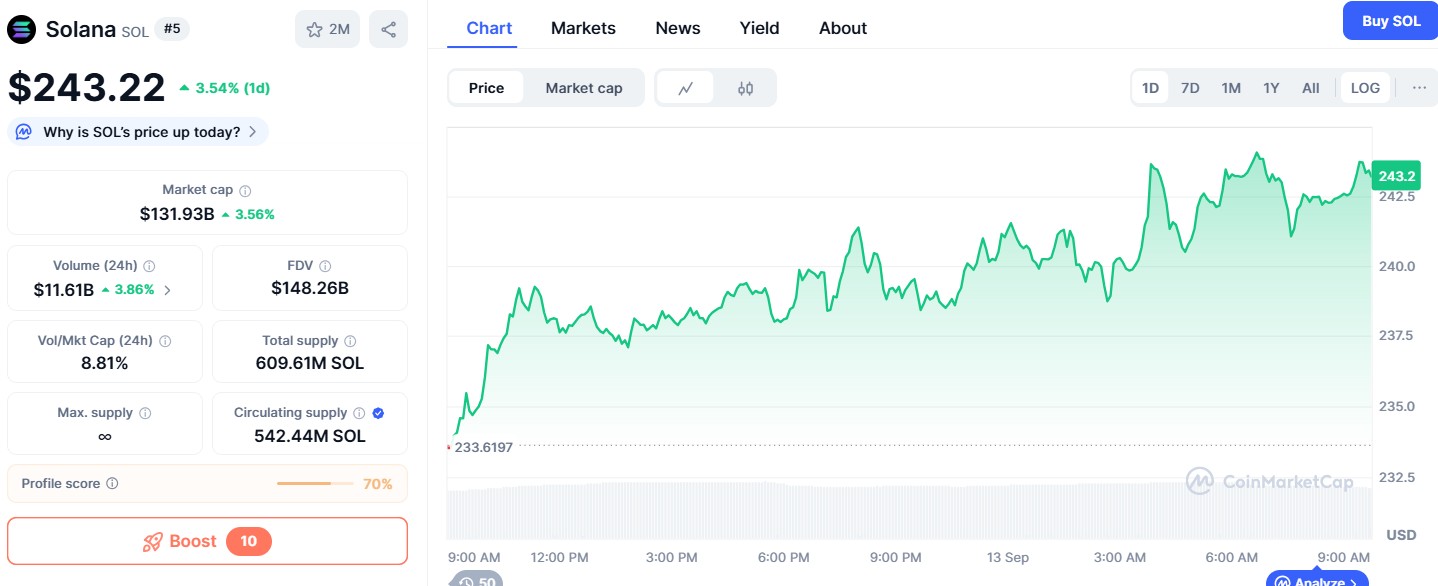The height and width of the screenshot is (586, 1438).
Task: Click Circulating supply info icon
Action: 359,413
